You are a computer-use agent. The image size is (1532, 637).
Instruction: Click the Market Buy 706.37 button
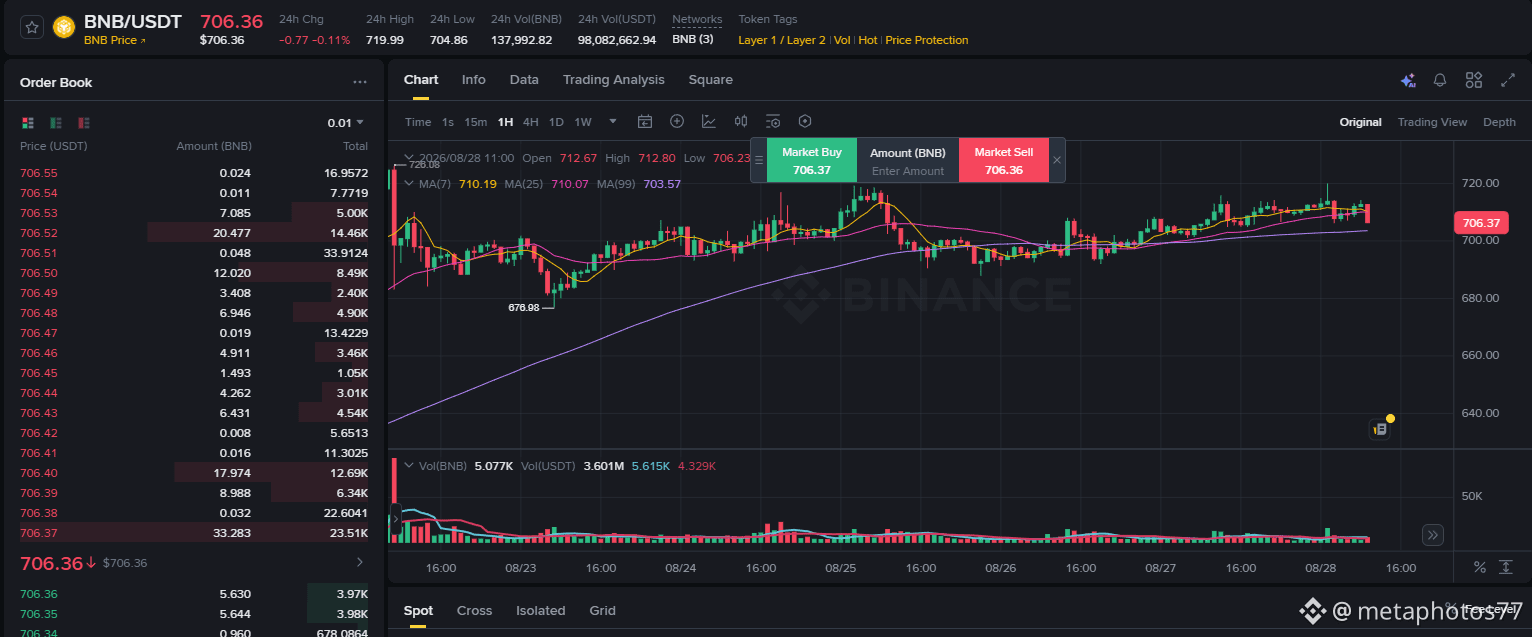(x=812, y=160)
